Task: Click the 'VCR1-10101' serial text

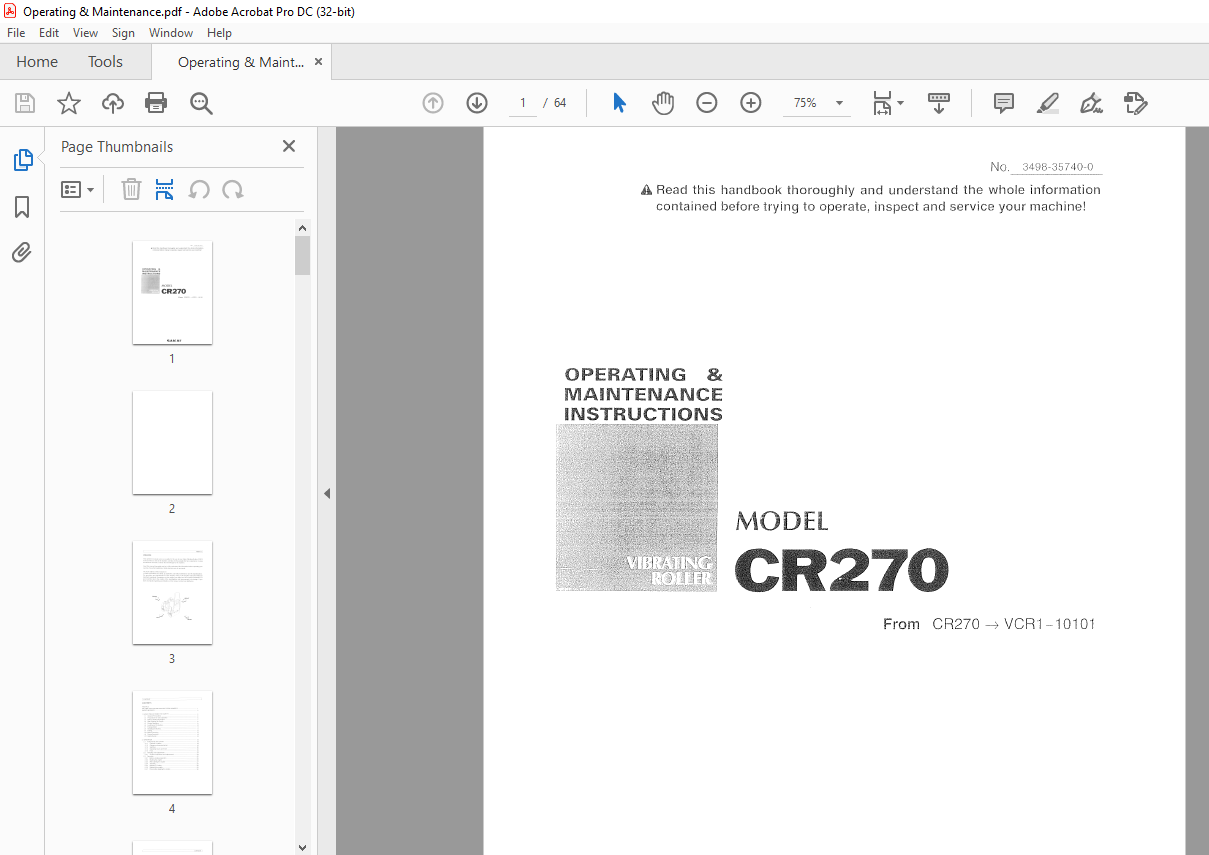Action: [x=1050, y=624]
